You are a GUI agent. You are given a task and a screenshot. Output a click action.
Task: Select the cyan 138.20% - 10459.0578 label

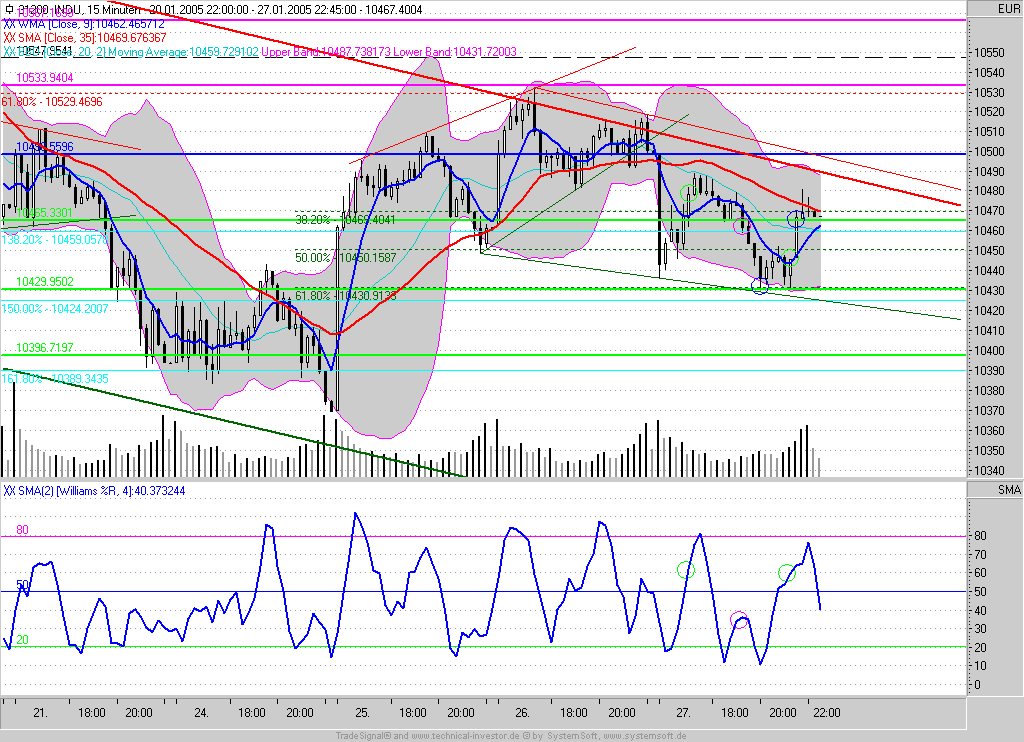pyautogui.click(x=54, y=240)
